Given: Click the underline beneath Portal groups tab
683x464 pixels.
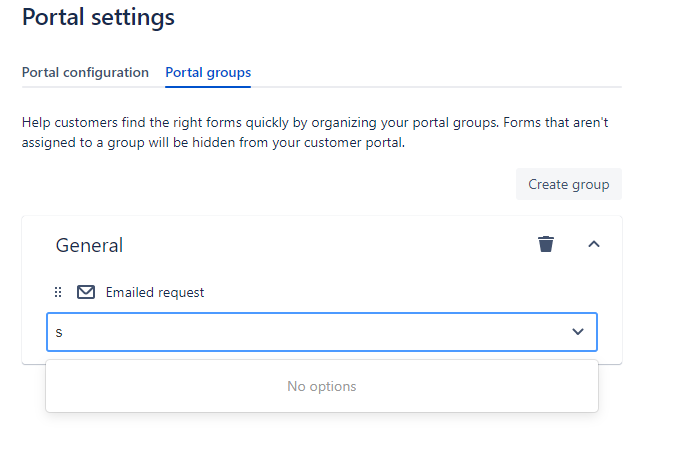Looking at the screenshot, I should (208, 87).
